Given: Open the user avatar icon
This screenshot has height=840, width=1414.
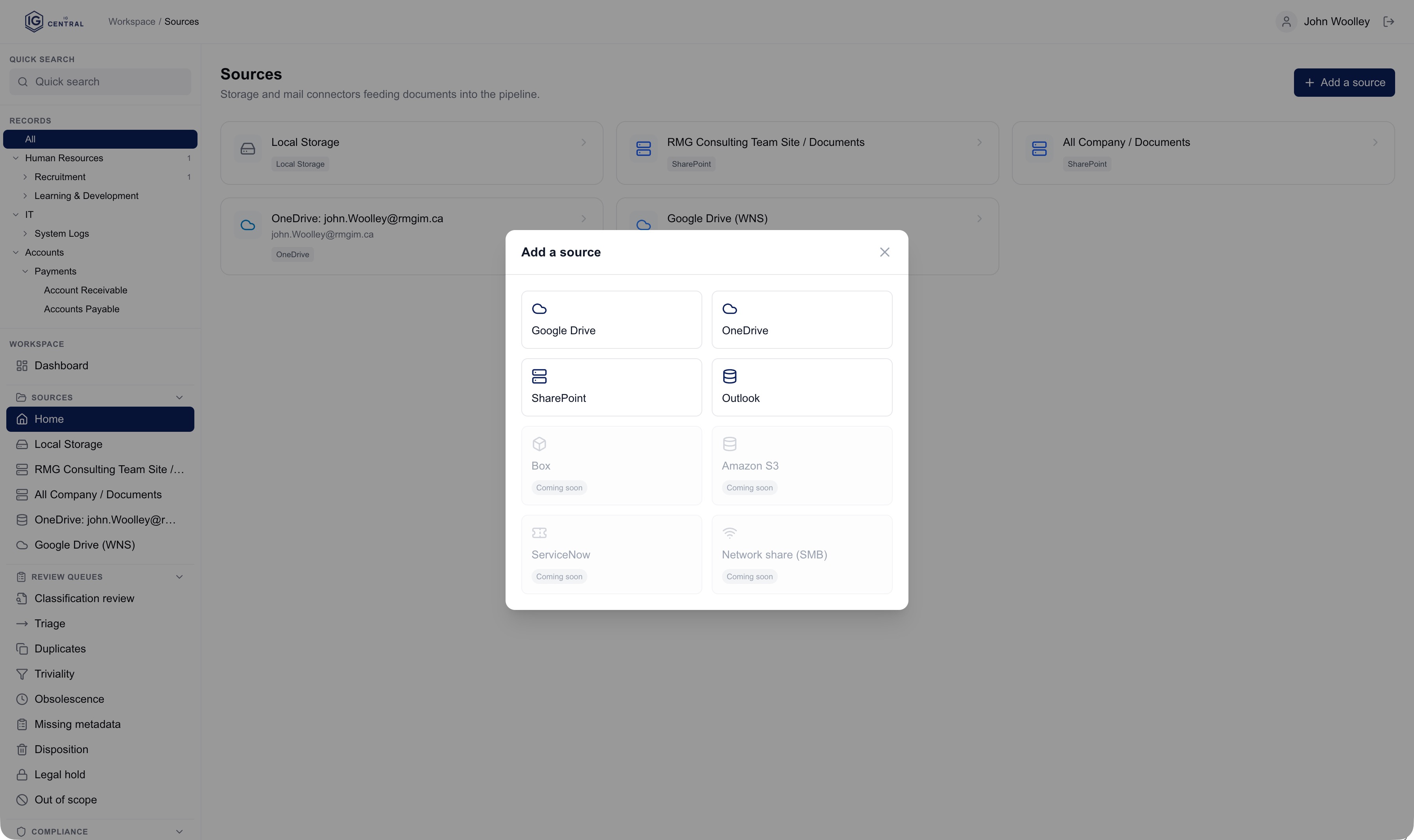Looking at the screenshot, I should click(x=1286, y=22).
